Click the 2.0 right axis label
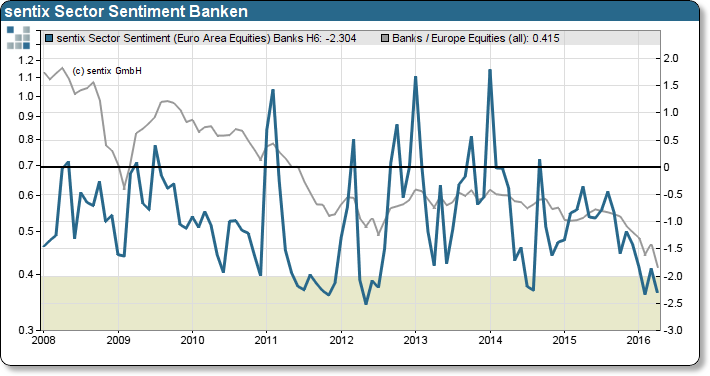Screen dimensions: 710x376 pyautogui.click(x=671, y=58)
